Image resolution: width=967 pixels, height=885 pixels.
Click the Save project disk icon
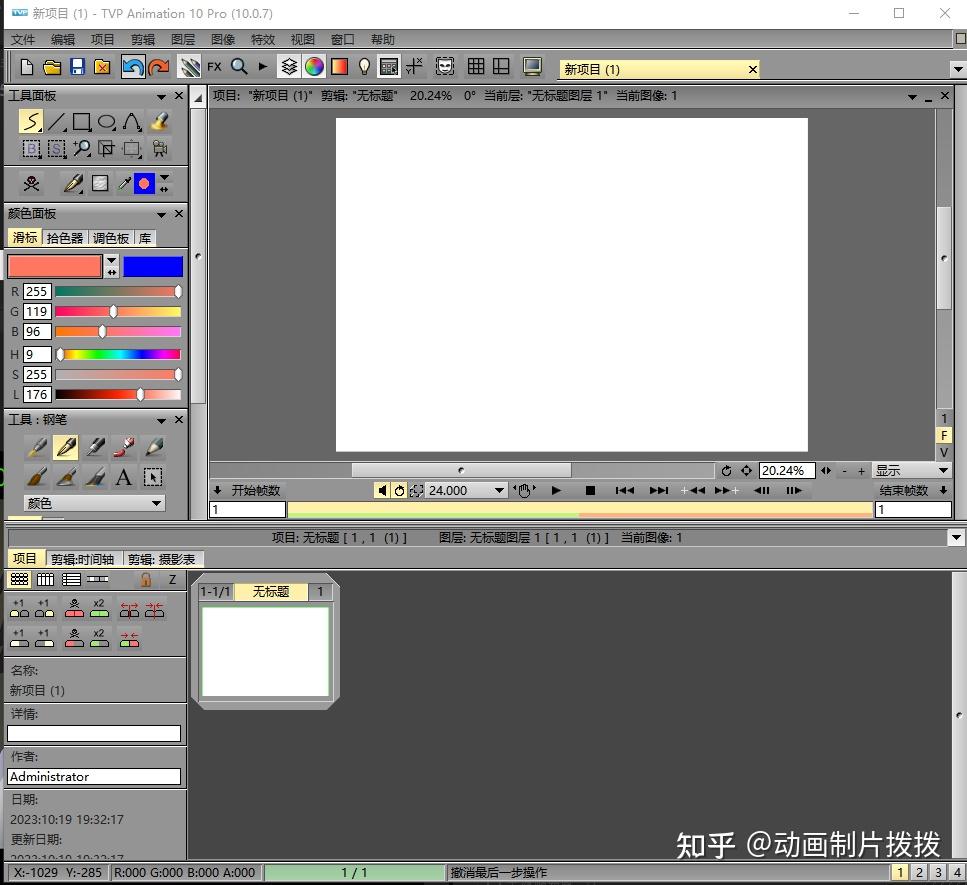(77, 67)
